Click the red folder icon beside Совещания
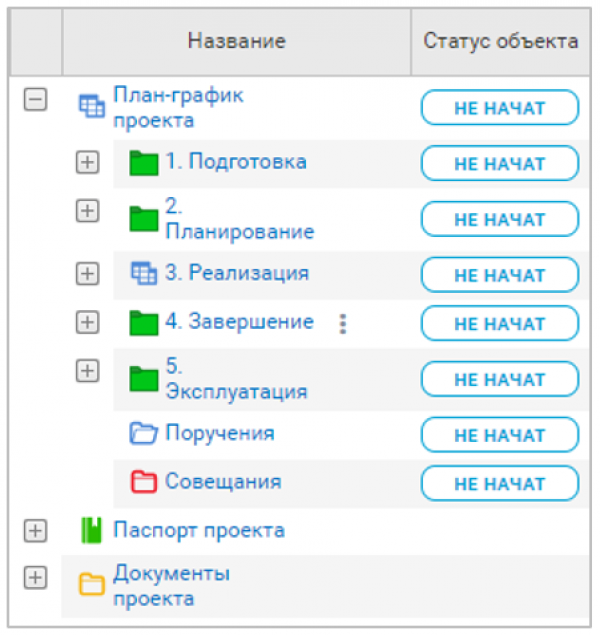 click(144, 482)
